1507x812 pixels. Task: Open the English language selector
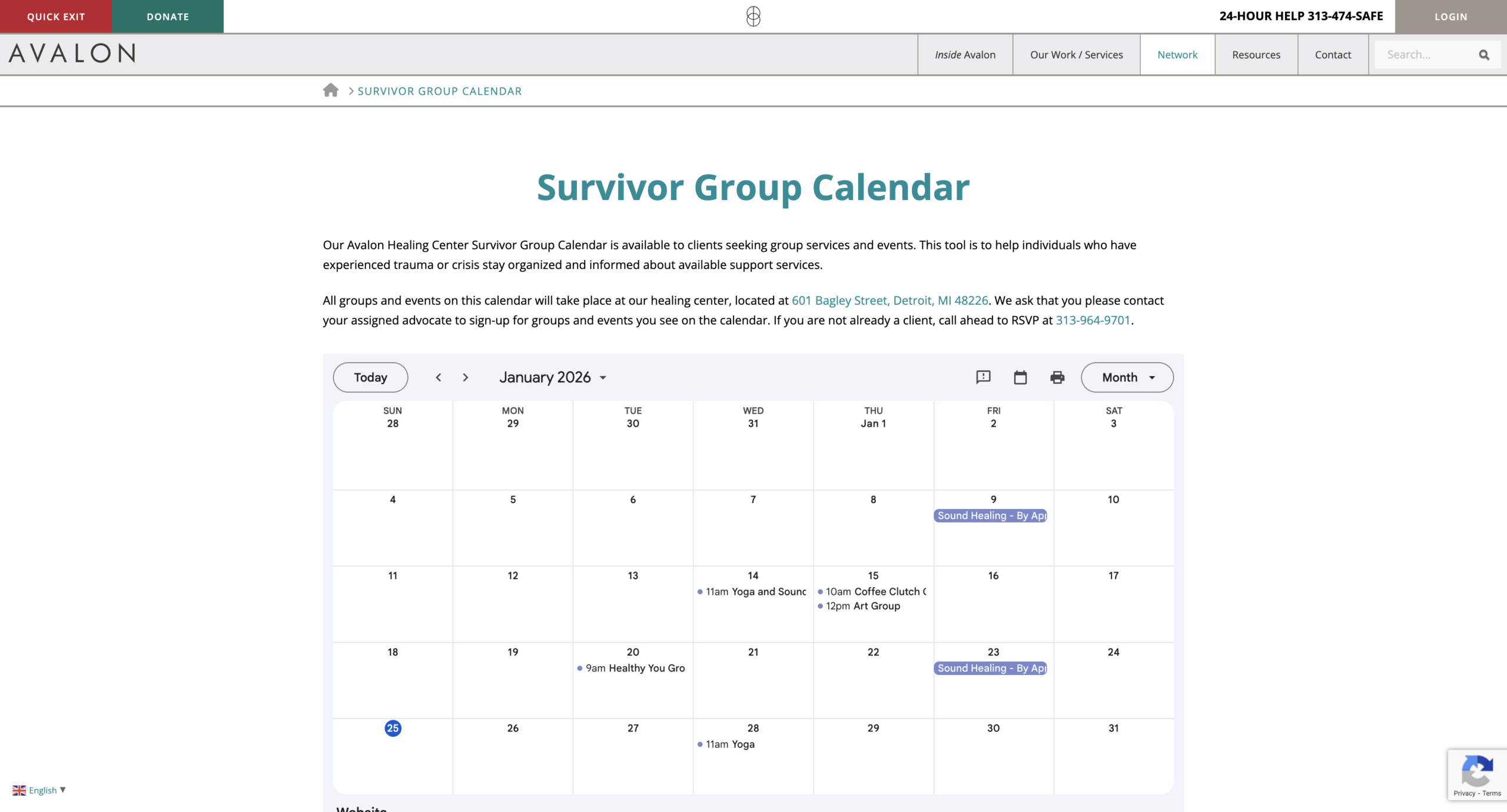point(39,790)
